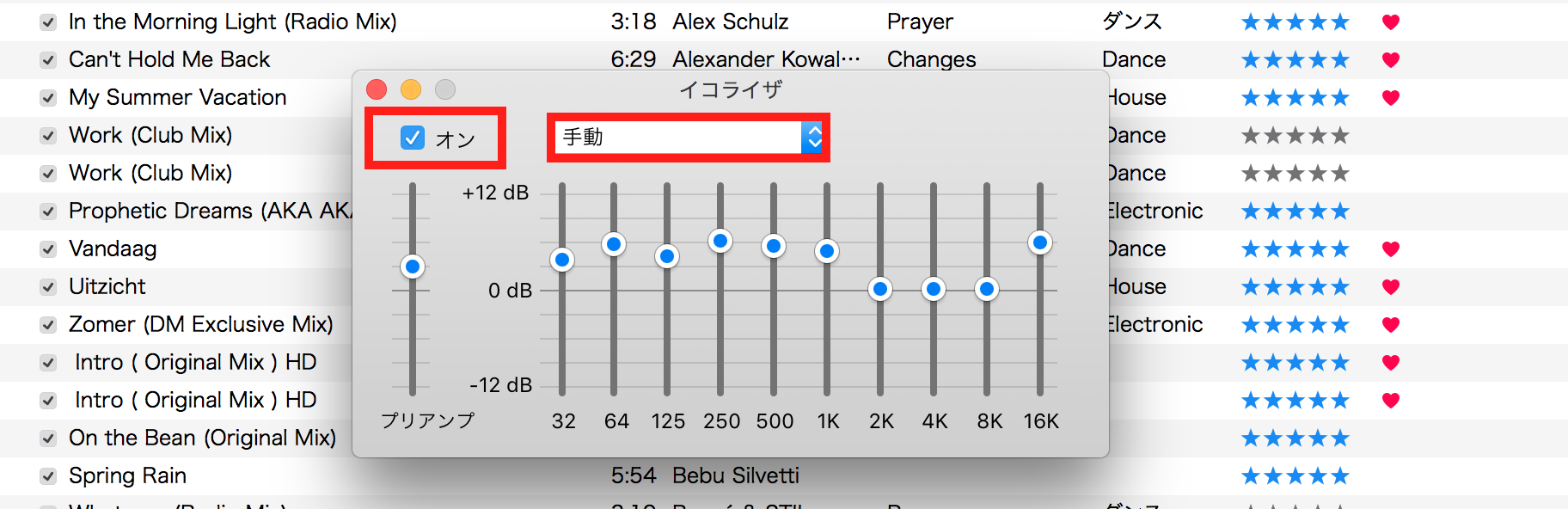Uncheck the Spring Rain track checkbox
This screenshot has width=1568, height=509.
coord(48,476)
